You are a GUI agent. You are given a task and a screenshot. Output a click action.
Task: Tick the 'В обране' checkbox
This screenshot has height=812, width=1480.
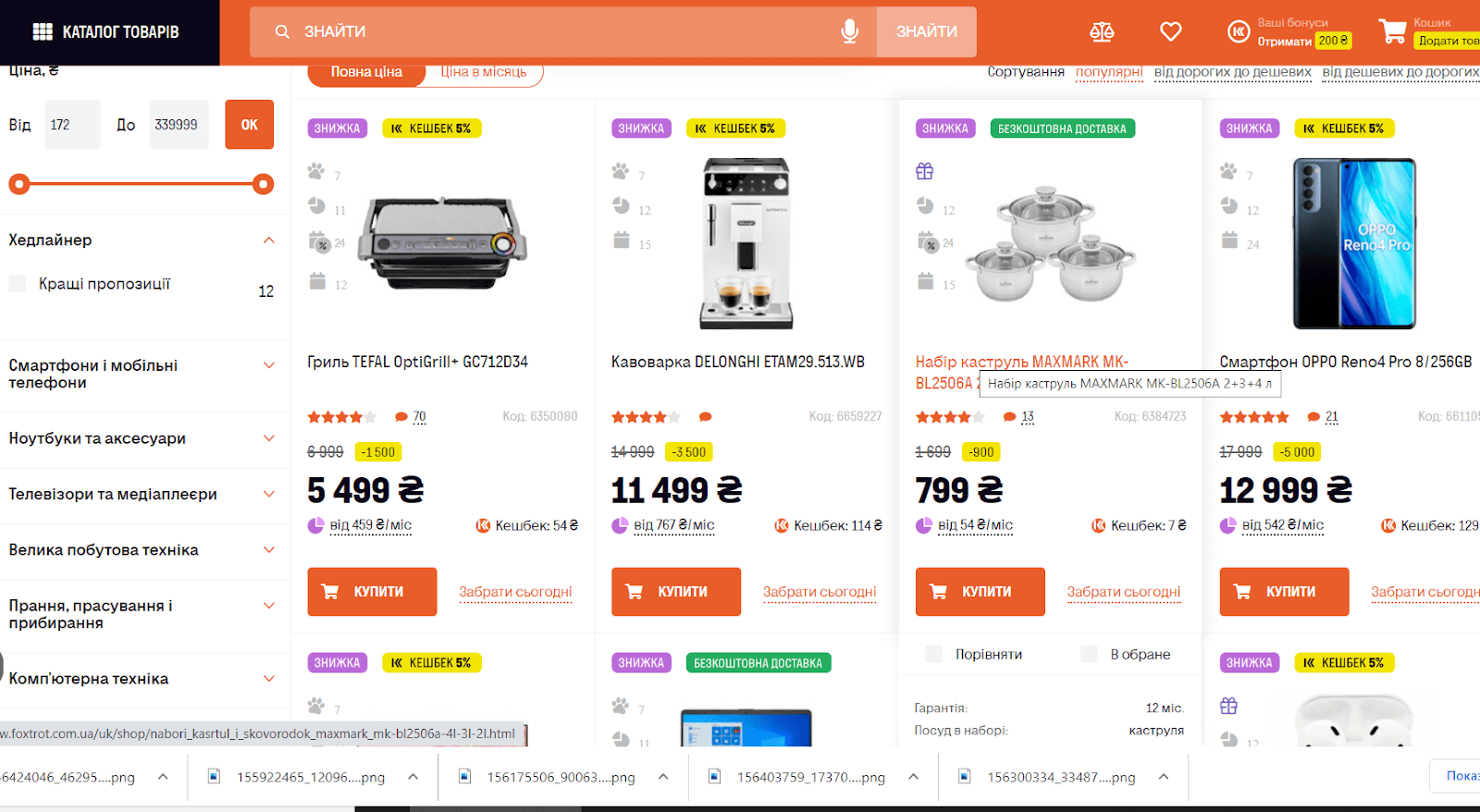tap(1090, 654)
